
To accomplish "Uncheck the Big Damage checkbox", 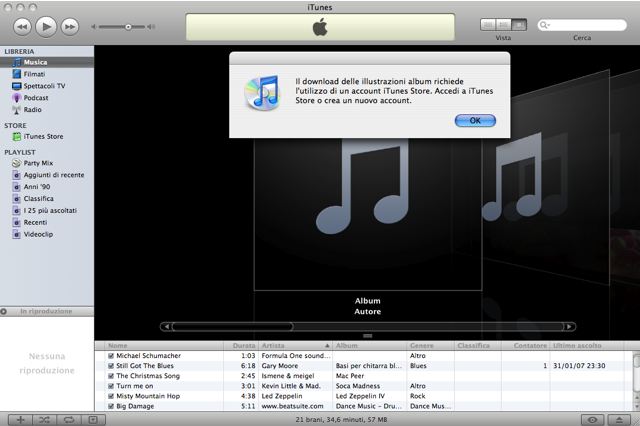I will coord(111,406).
